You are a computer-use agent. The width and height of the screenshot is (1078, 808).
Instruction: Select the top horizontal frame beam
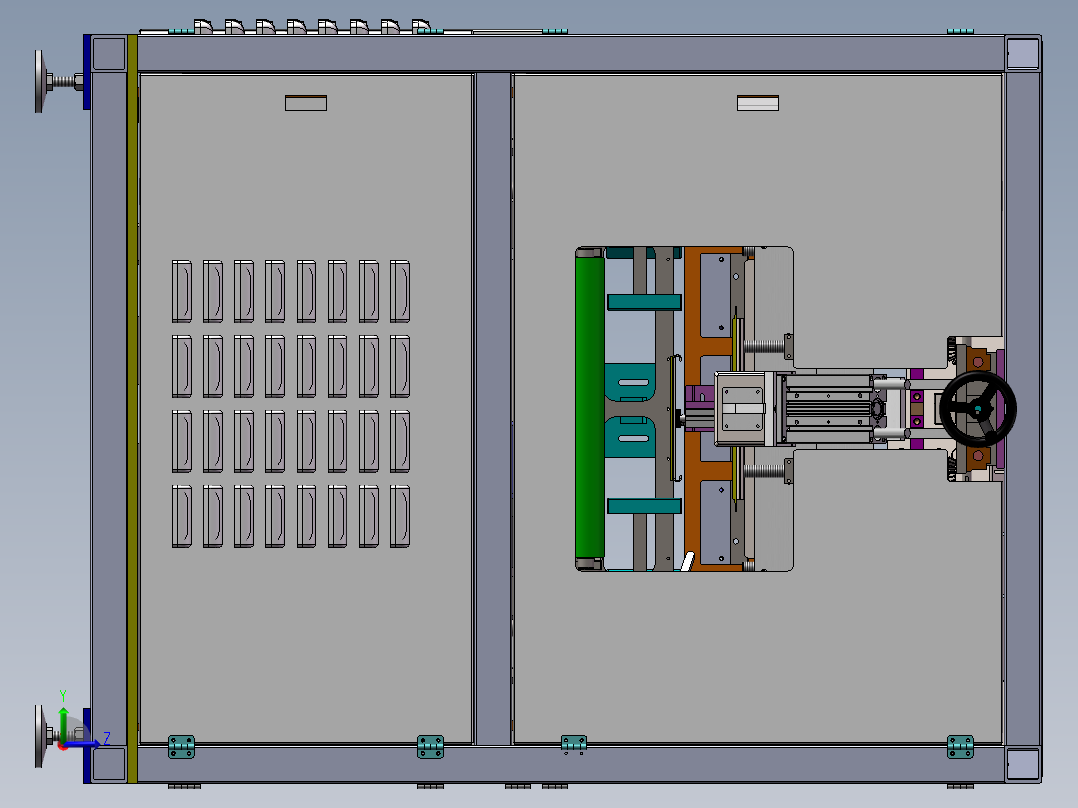(x=571, y=54)
